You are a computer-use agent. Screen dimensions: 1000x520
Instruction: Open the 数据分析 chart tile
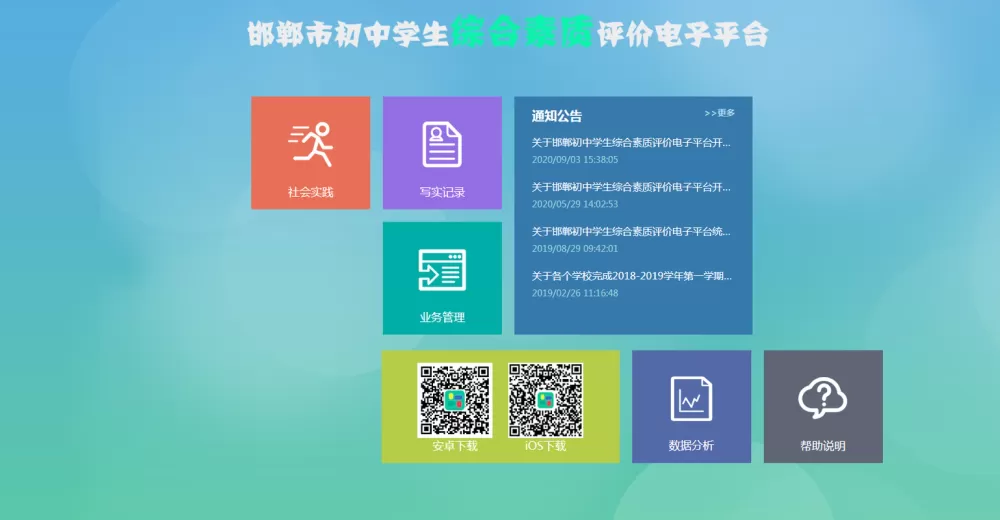(691, 406)
